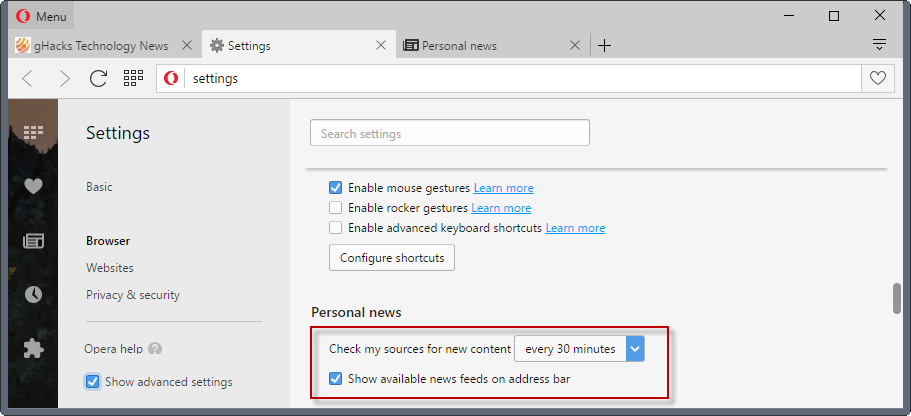The width and height of the screenshot is (911, 416).
Task: Minimize the Opera window
Action: pyautogui.click(x=788, y=16)
